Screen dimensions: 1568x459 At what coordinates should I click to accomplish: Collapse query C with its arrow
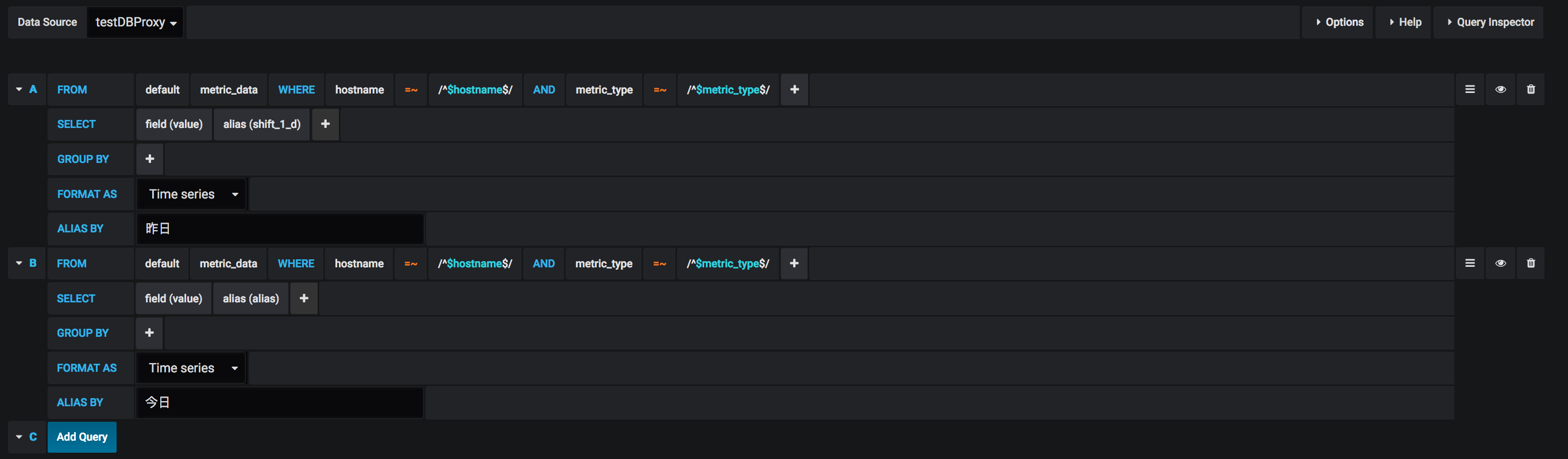(19, 437)
